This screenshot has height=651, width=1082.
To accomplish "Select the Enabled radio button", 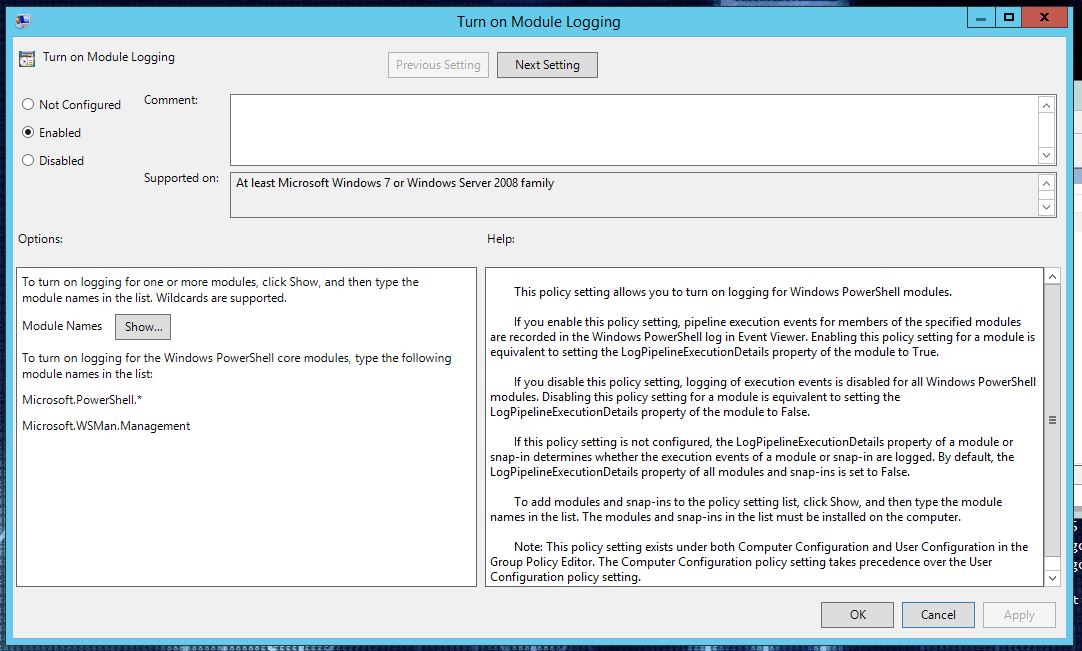I will pos(28,132).
